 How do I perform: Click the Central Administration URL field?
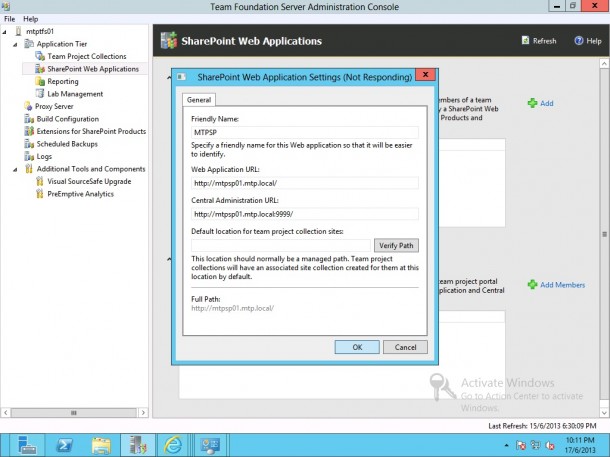pyautogui.click(x=305, y=214)
